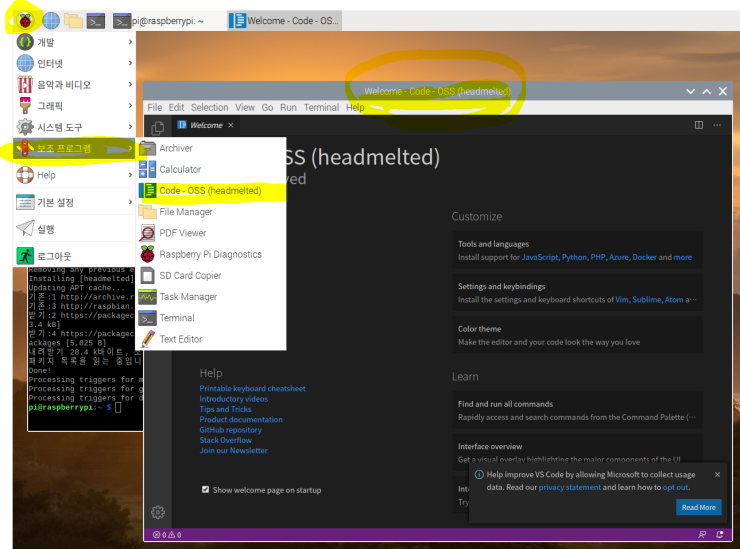
Task: Expand the 그래픽 submenu
Action: point(75,106)
